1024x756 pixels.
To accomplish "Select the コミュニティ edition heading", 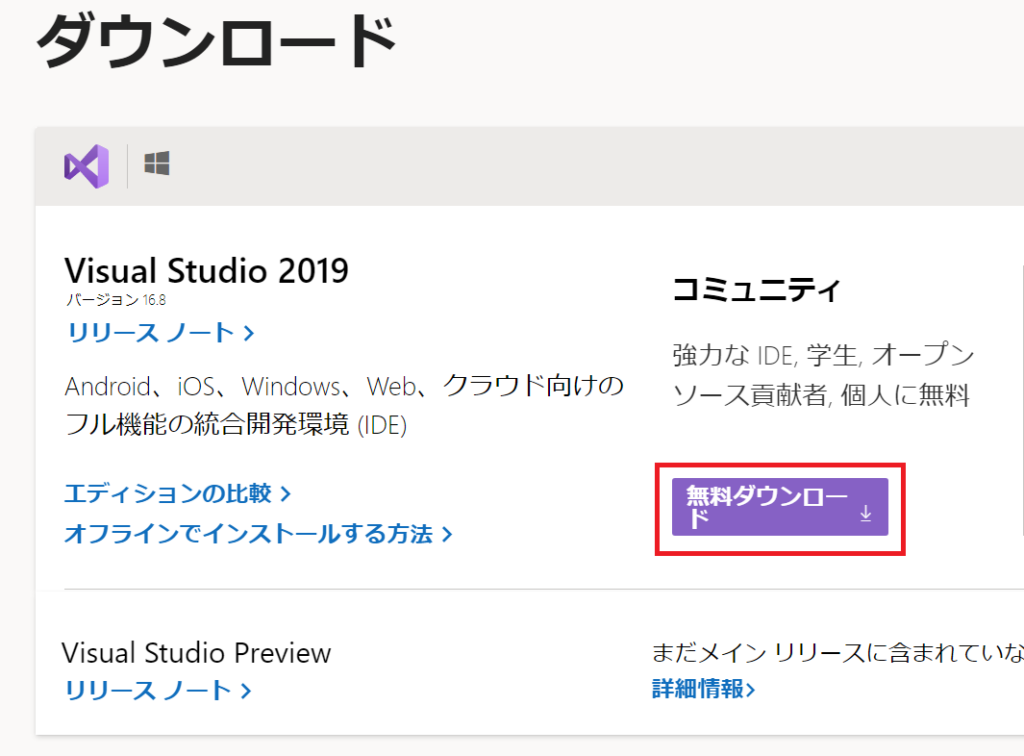I will (x=757, y=286).
